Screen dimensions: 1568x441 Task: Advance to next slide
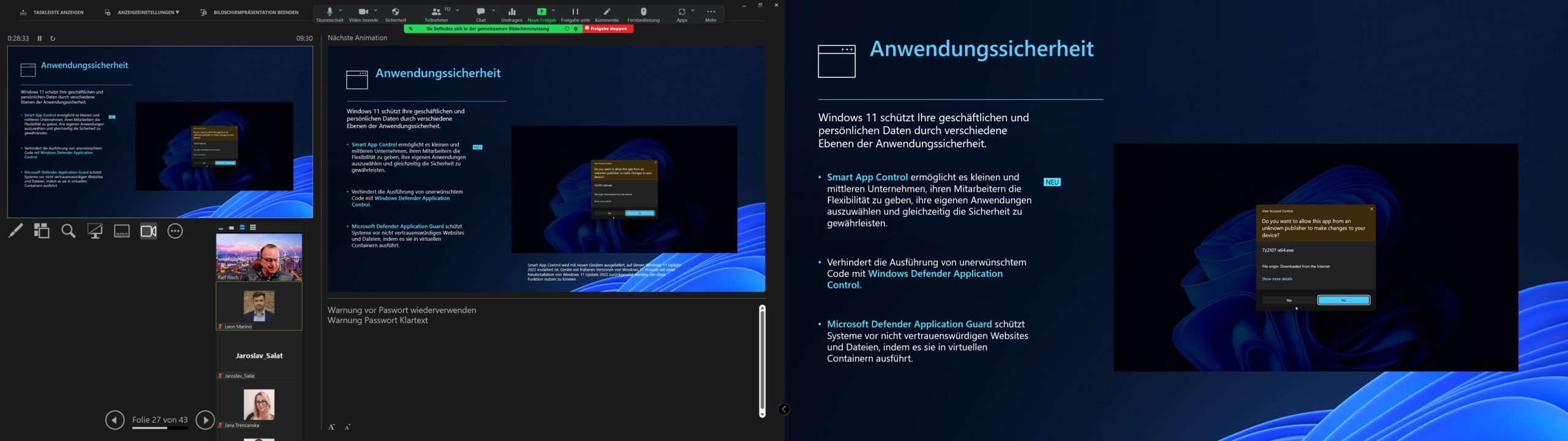point(205,420)
